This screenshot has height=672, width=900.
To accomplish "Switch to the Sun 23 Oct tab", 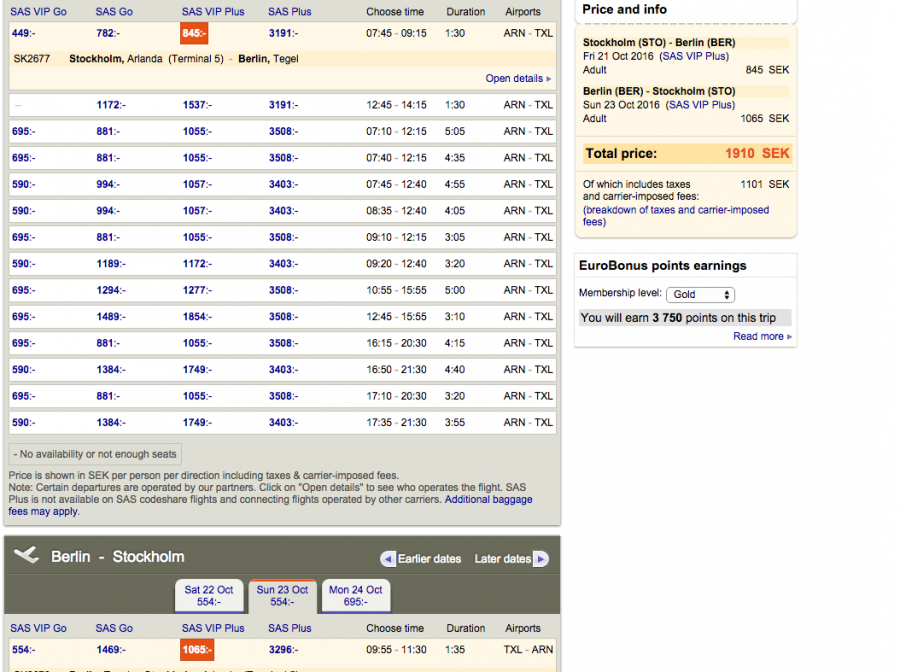I will point(282,596).
